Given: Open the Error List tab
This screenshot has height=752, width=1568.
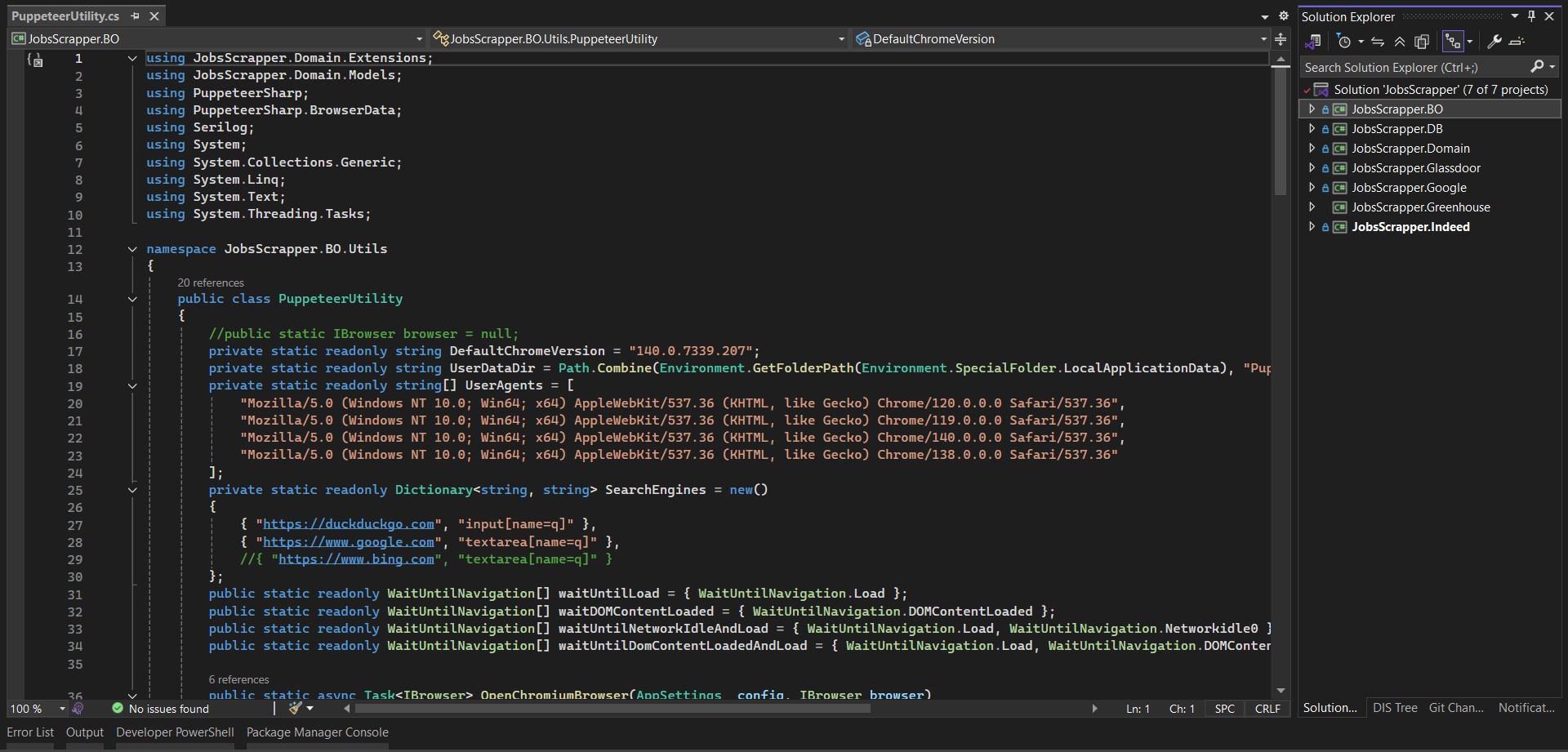Looking at the screenshot, I should point(30,732).
